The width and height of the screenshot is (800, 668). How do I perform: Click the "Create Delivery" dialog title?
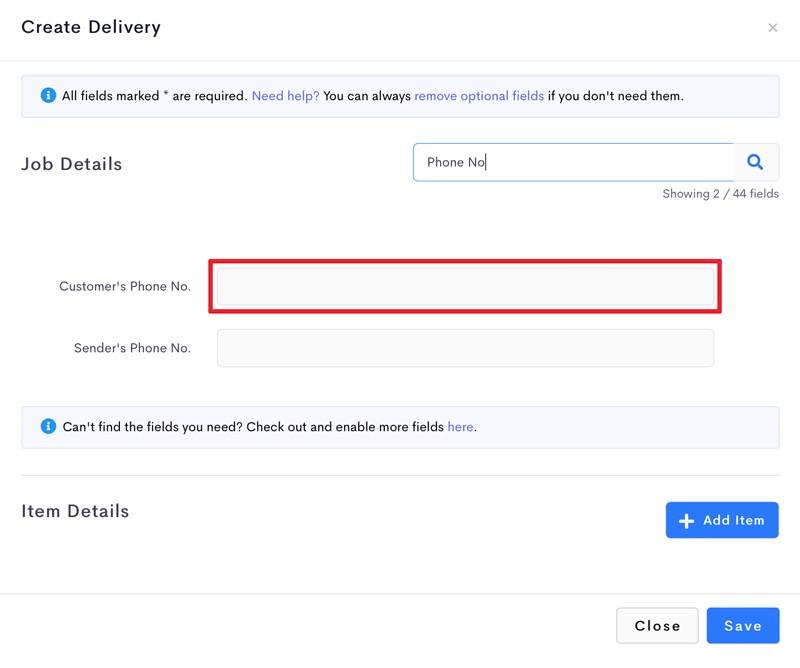tap(91, 27)
